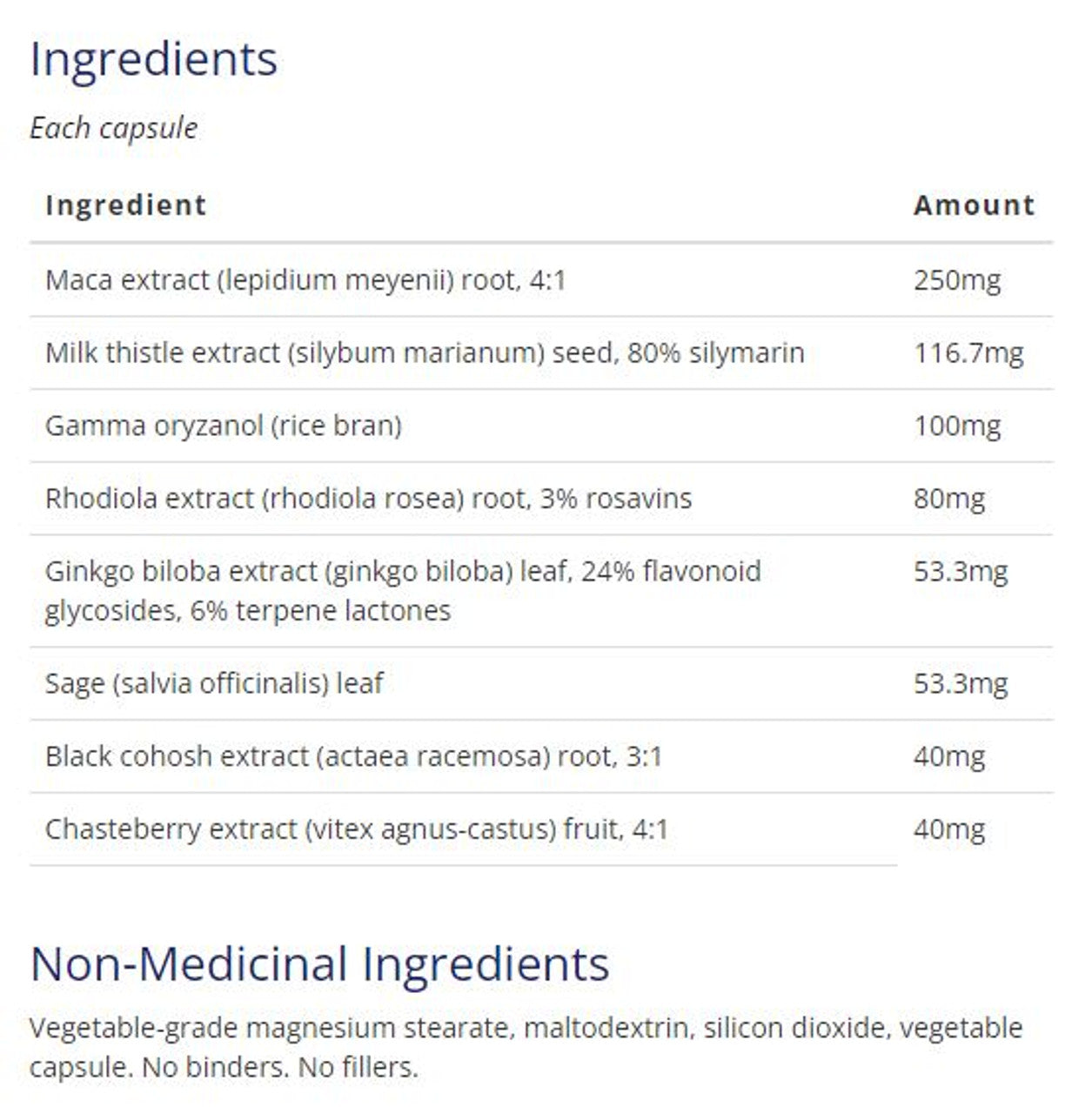Click the 116.7mg amount value
This screenshot has height=1114, width=1092.
968,353
